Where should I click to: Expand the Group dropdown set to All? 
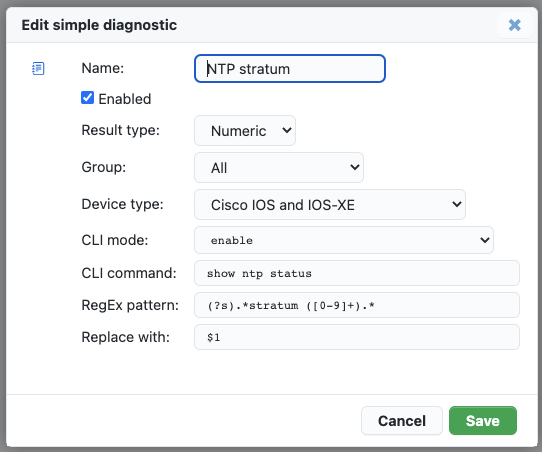279,168
